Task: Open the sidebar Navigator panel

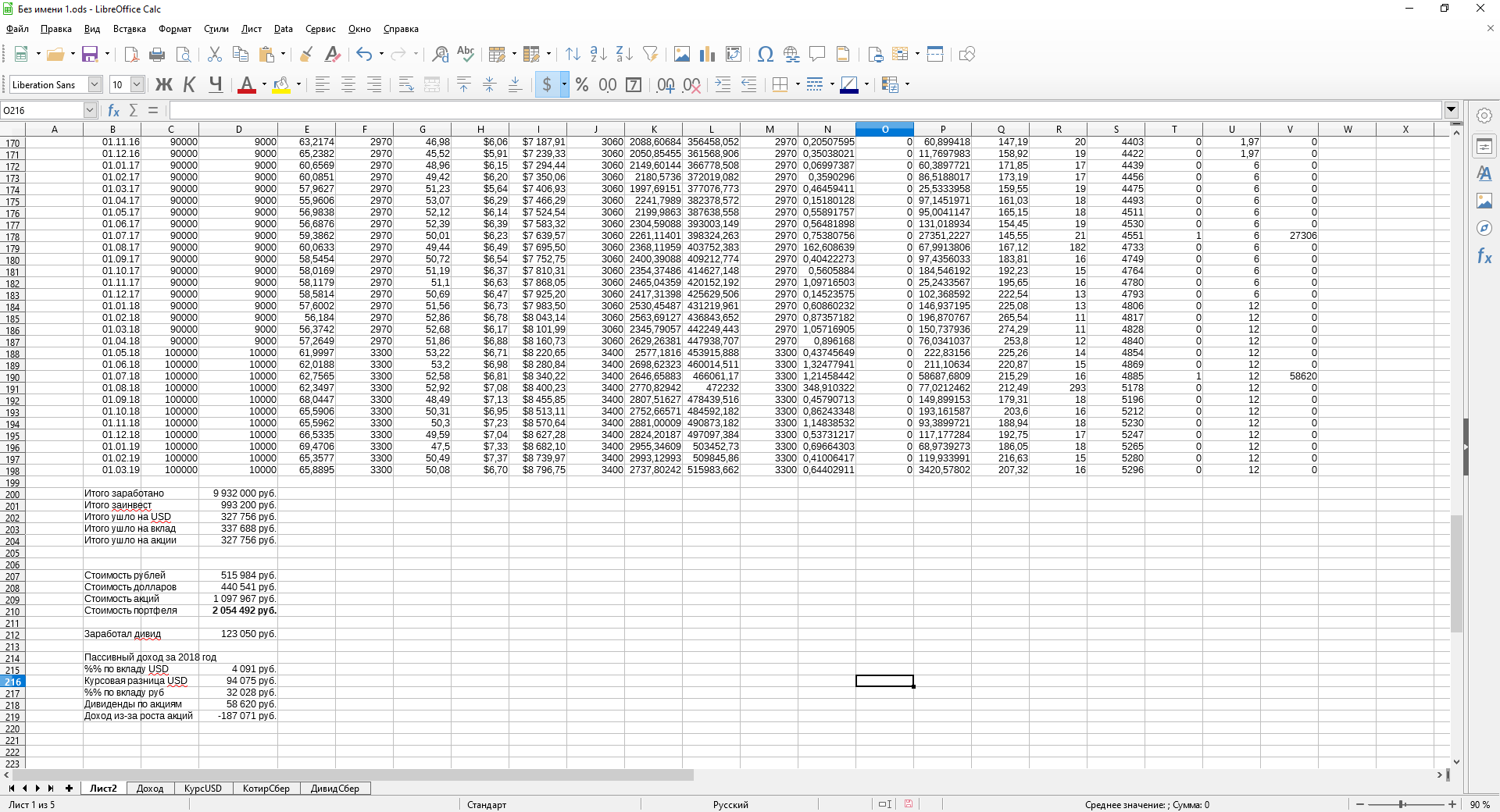Action: (x=1484, y=228)
